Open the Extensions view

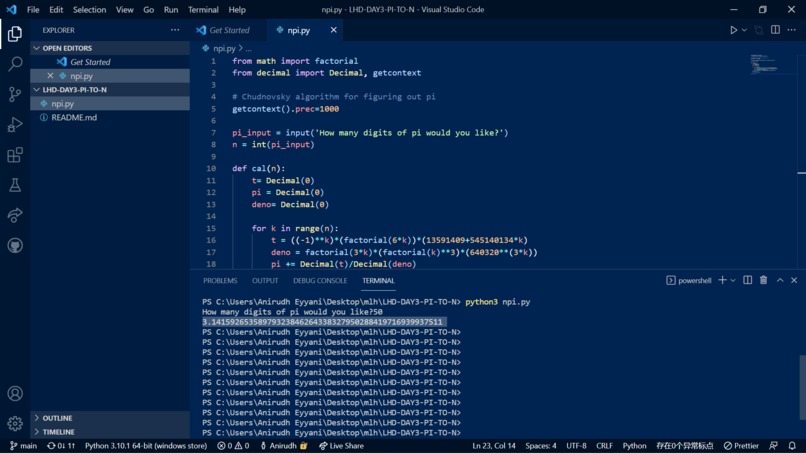tap(15, 155)
